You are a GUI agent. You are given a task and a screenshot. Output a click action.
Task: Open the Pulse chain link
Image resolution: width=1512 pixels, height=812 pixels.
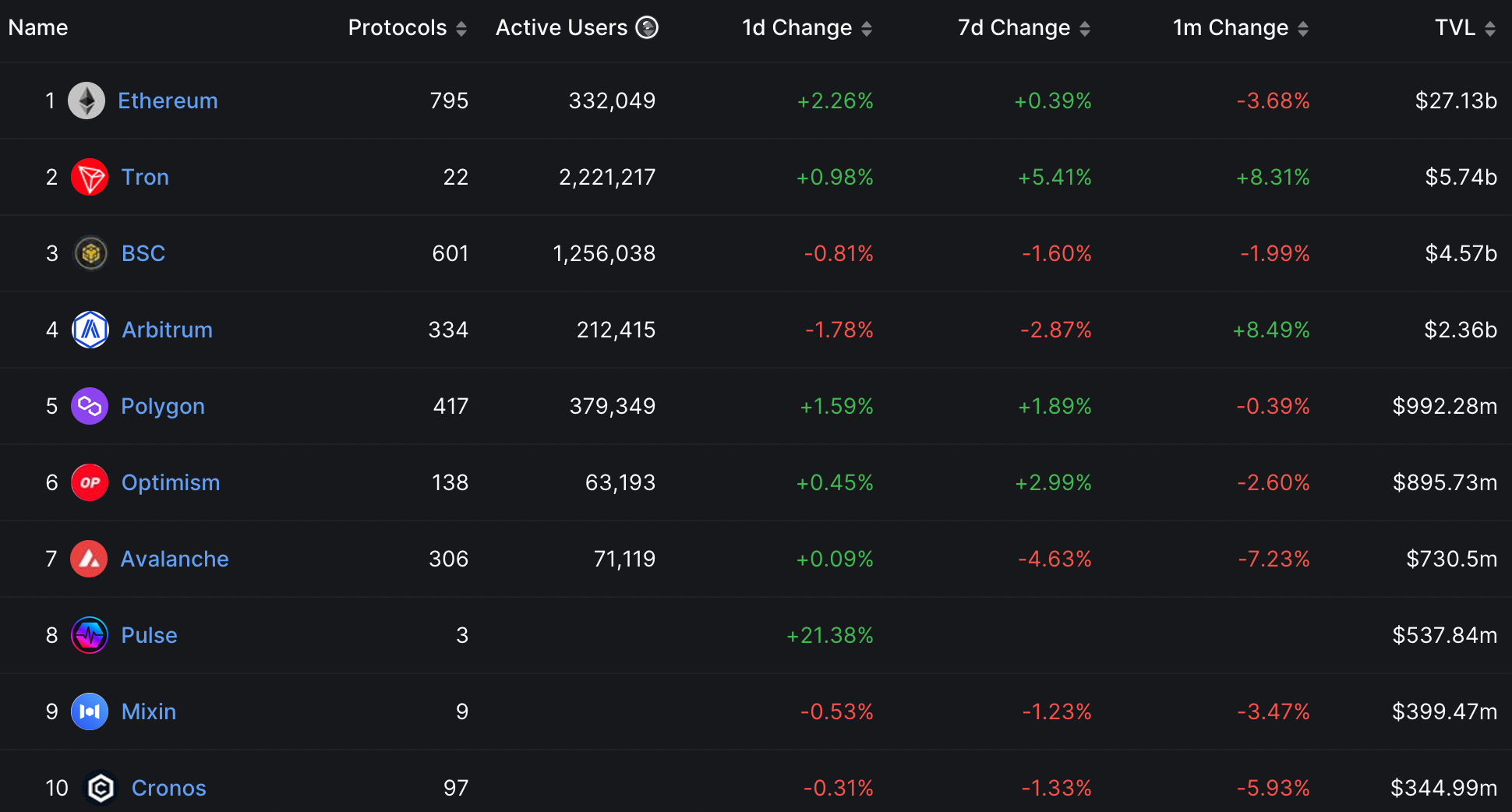pyautogui.click(x=149, y=635)
